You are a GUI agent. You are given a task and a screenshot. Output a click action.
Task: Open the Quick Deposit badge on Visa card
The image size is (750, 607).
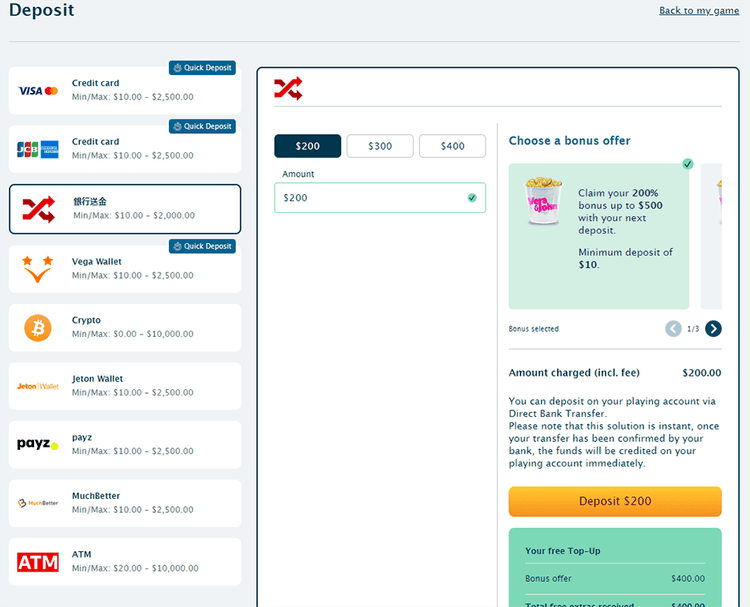202,68
